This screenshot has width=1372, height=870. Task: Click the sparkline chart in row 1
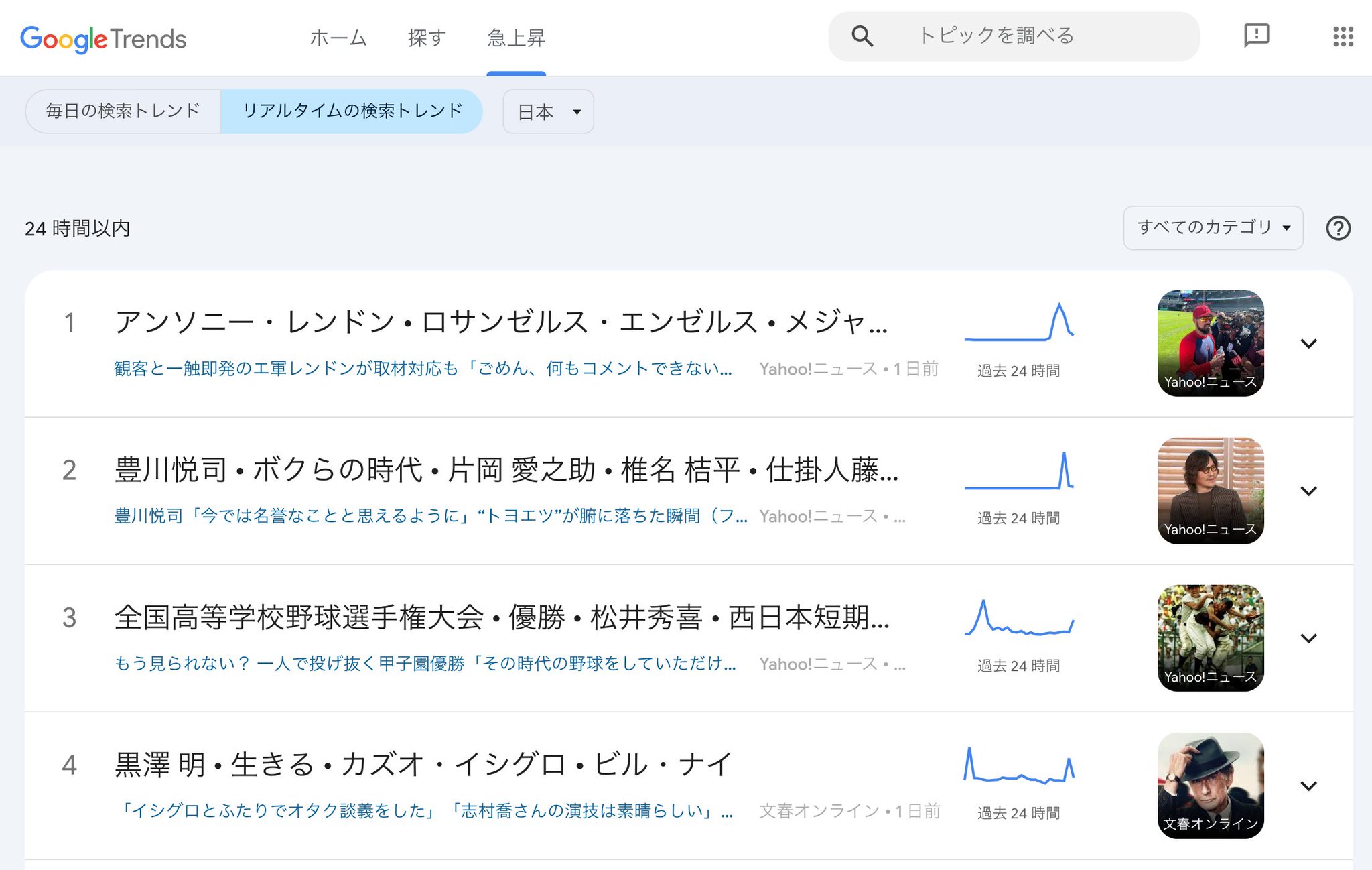click(1019, 322)
